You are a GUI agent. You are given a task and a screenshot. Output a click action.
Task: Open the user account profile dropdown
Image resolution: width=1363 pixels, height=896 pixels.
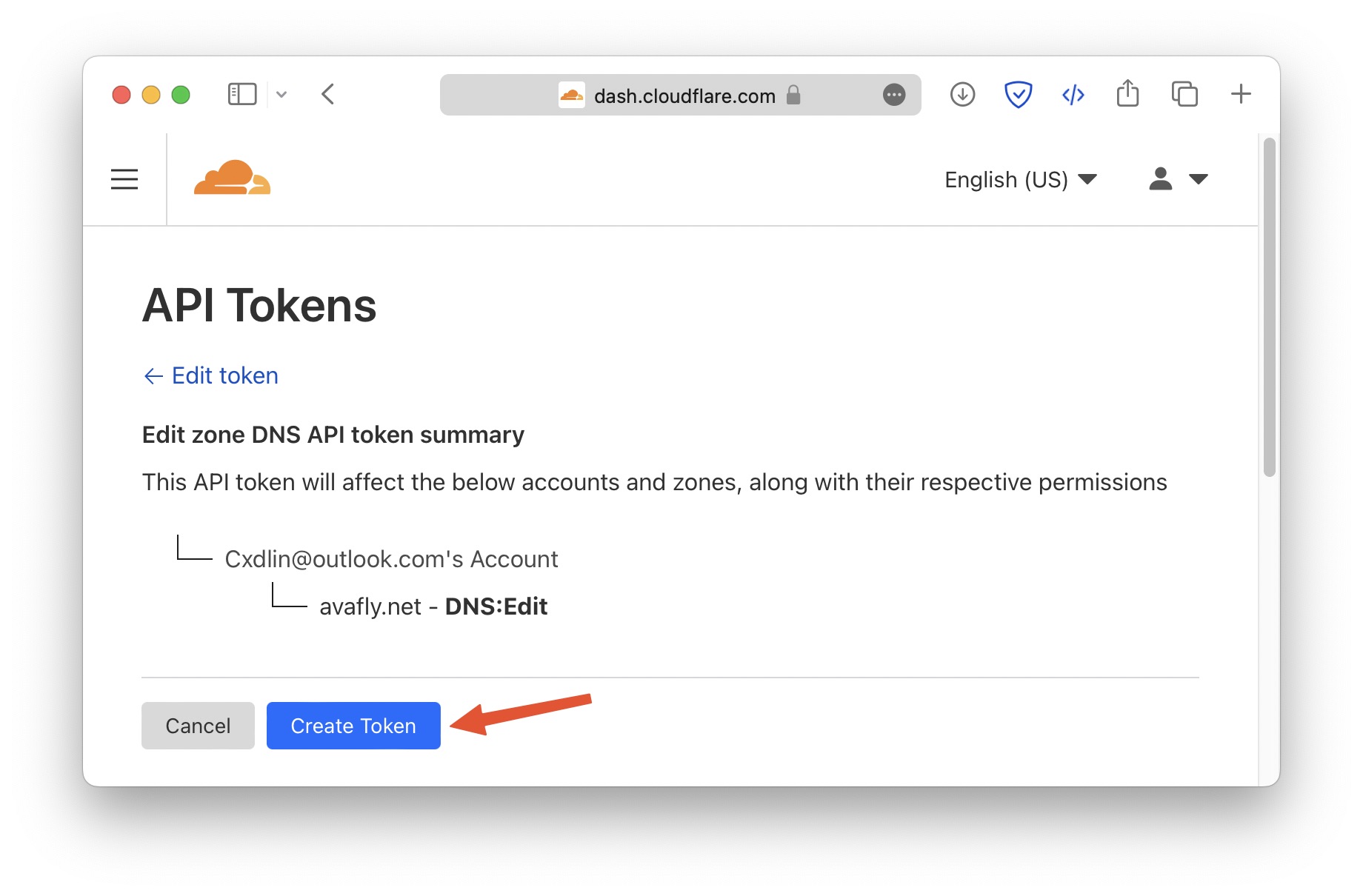(1179, 179)
